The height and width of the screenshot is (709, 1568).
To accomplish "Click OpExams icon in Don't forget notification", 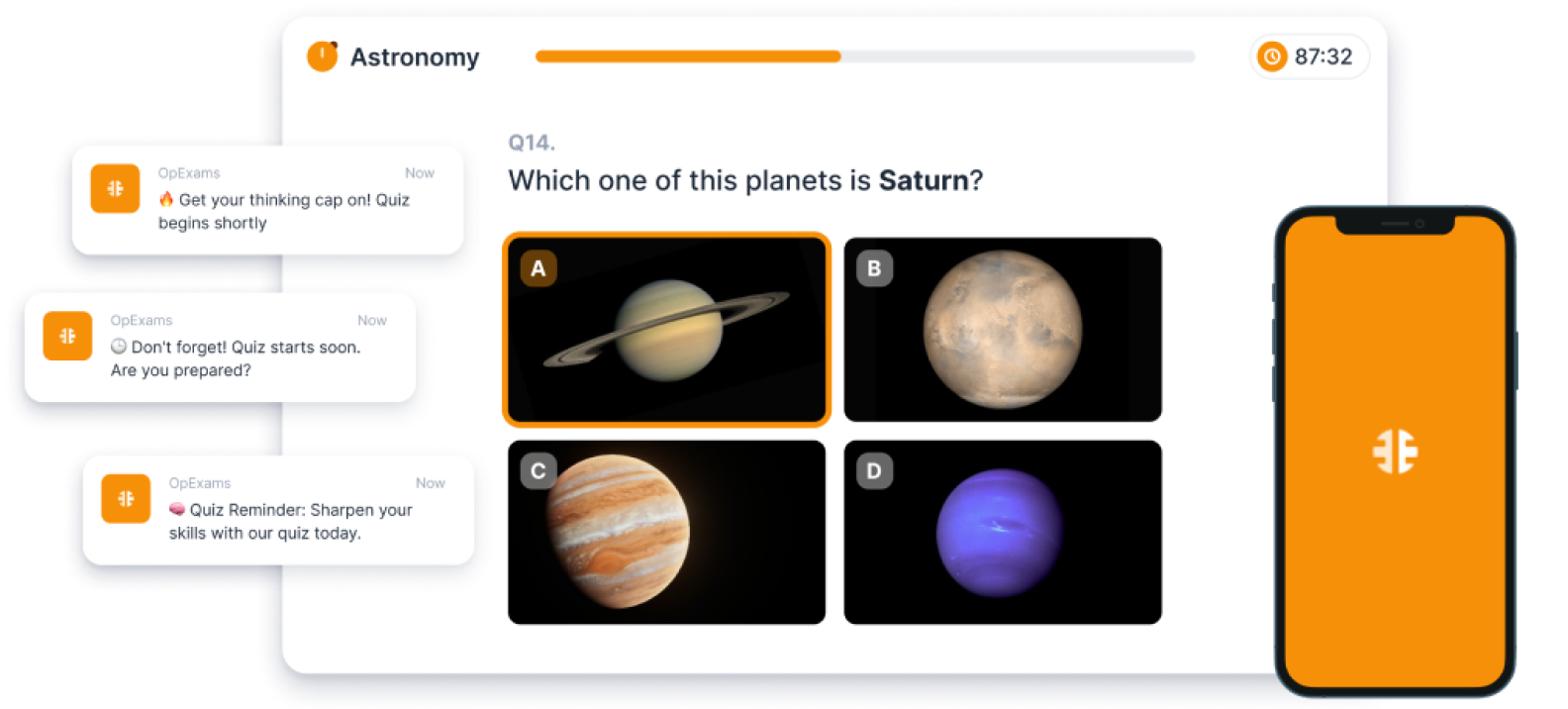I will 67,336.
